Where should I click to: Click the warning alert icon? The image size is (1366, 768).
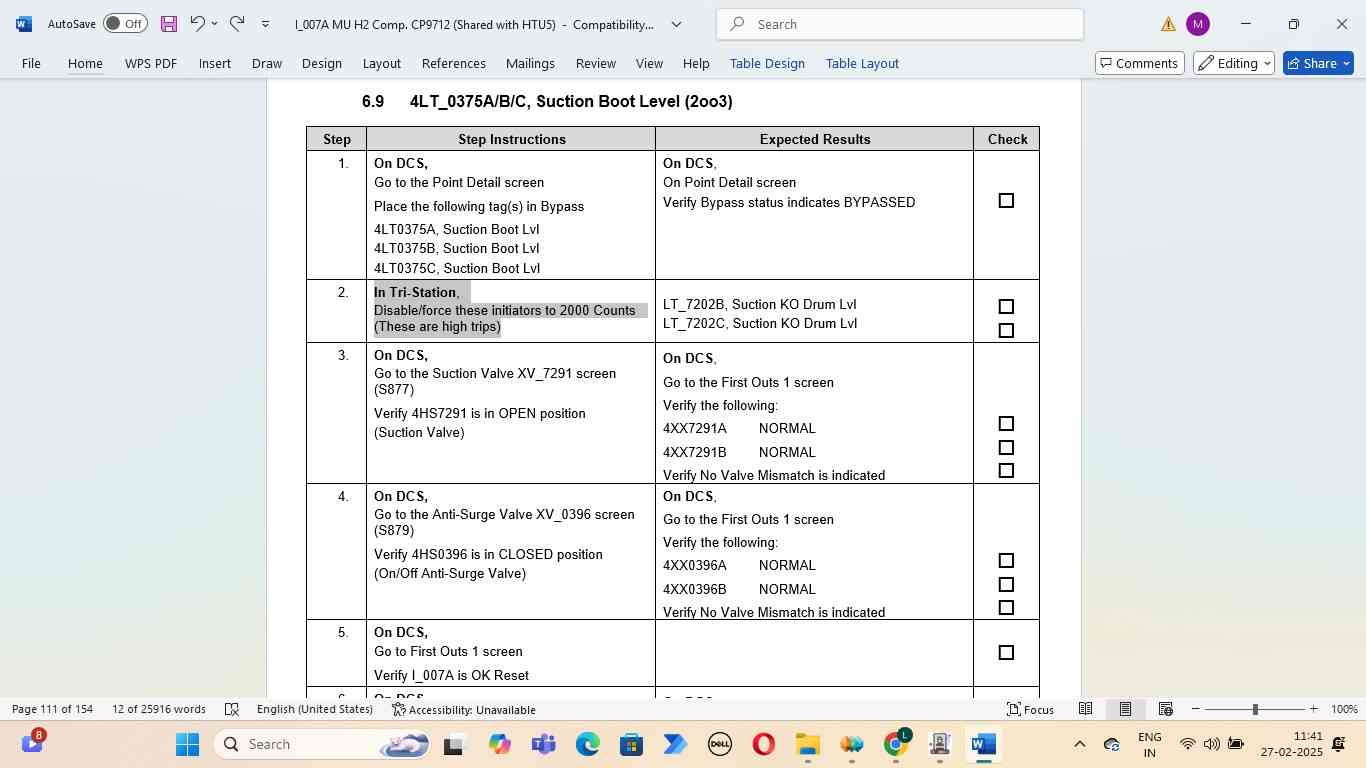point(1168,24)
